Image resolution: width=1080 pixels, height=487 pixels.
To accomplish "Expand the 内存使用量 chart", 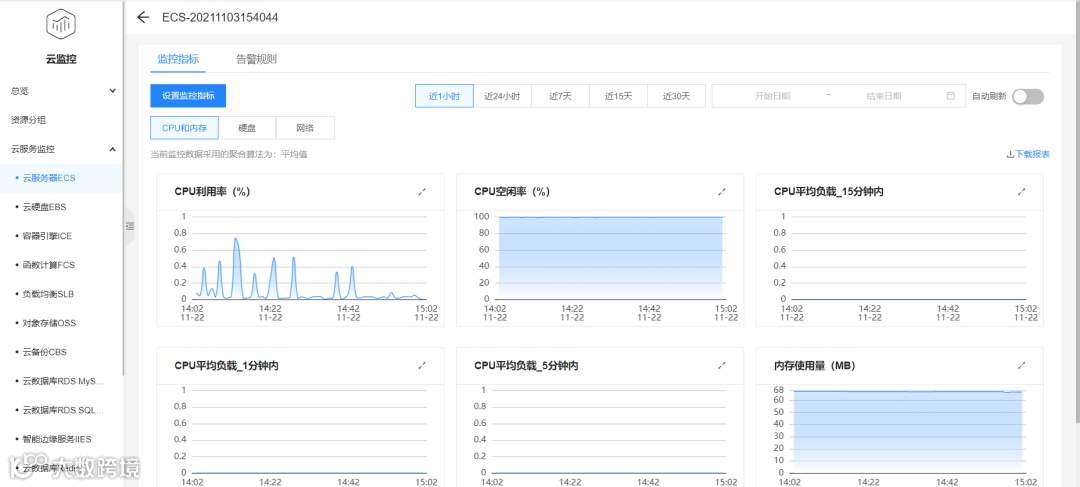I will pyautogui.click(x=1021, y=366).
